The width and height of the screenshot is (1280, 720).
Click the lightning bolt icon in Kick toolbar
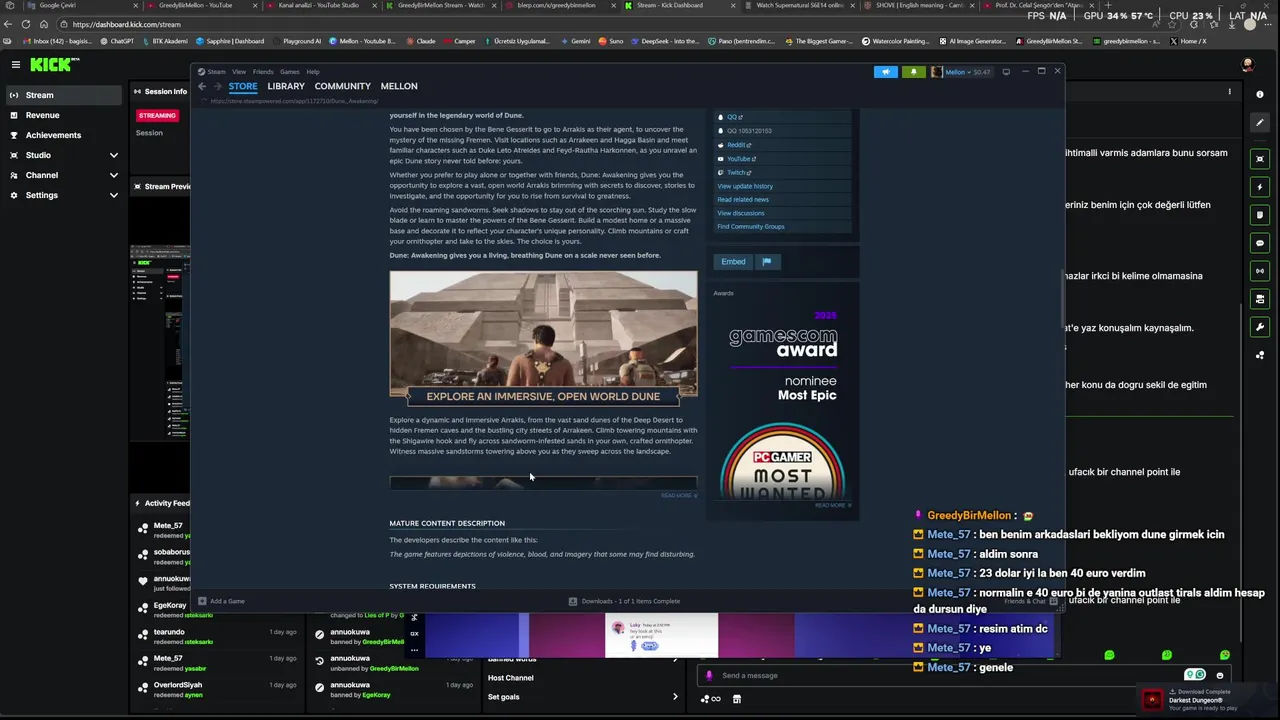[1260, 187]
